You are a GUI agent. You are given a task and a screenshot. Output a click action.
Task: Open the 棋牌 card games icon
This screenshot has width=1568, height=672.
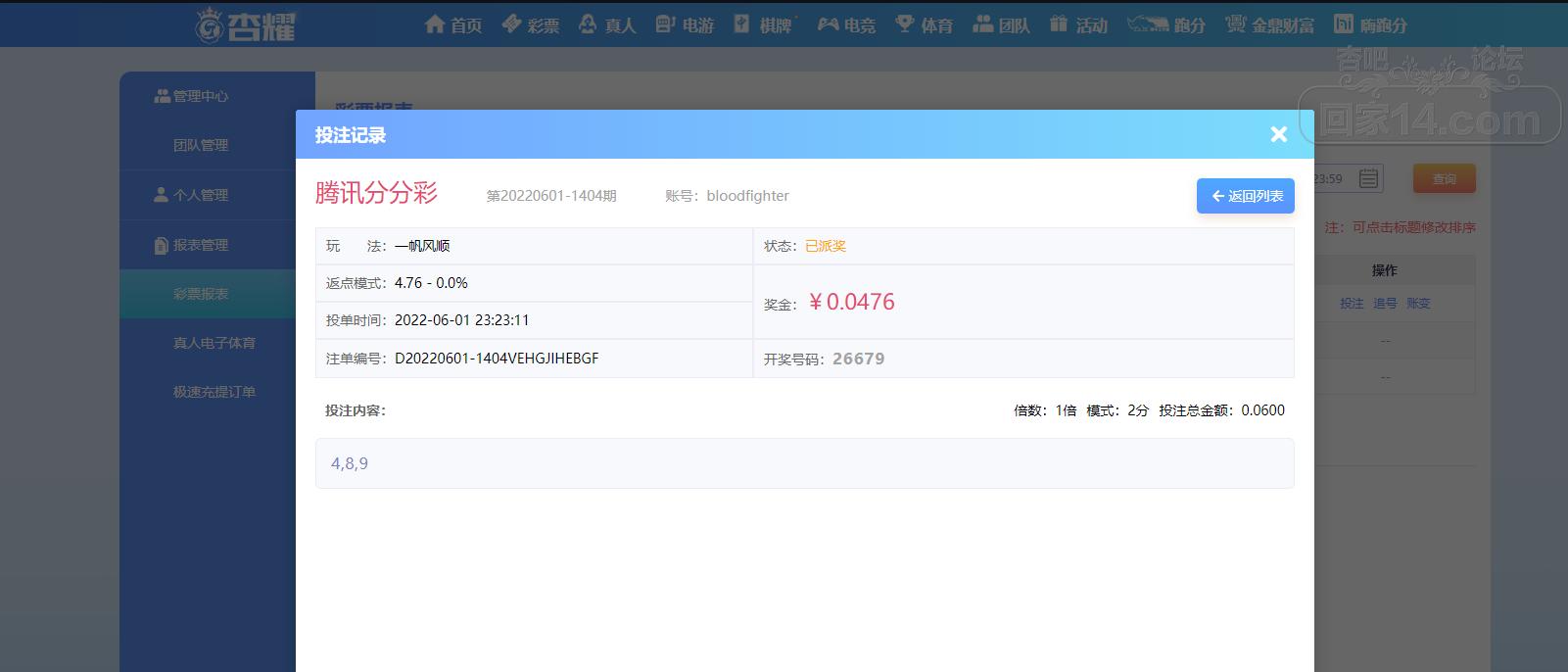742,24
